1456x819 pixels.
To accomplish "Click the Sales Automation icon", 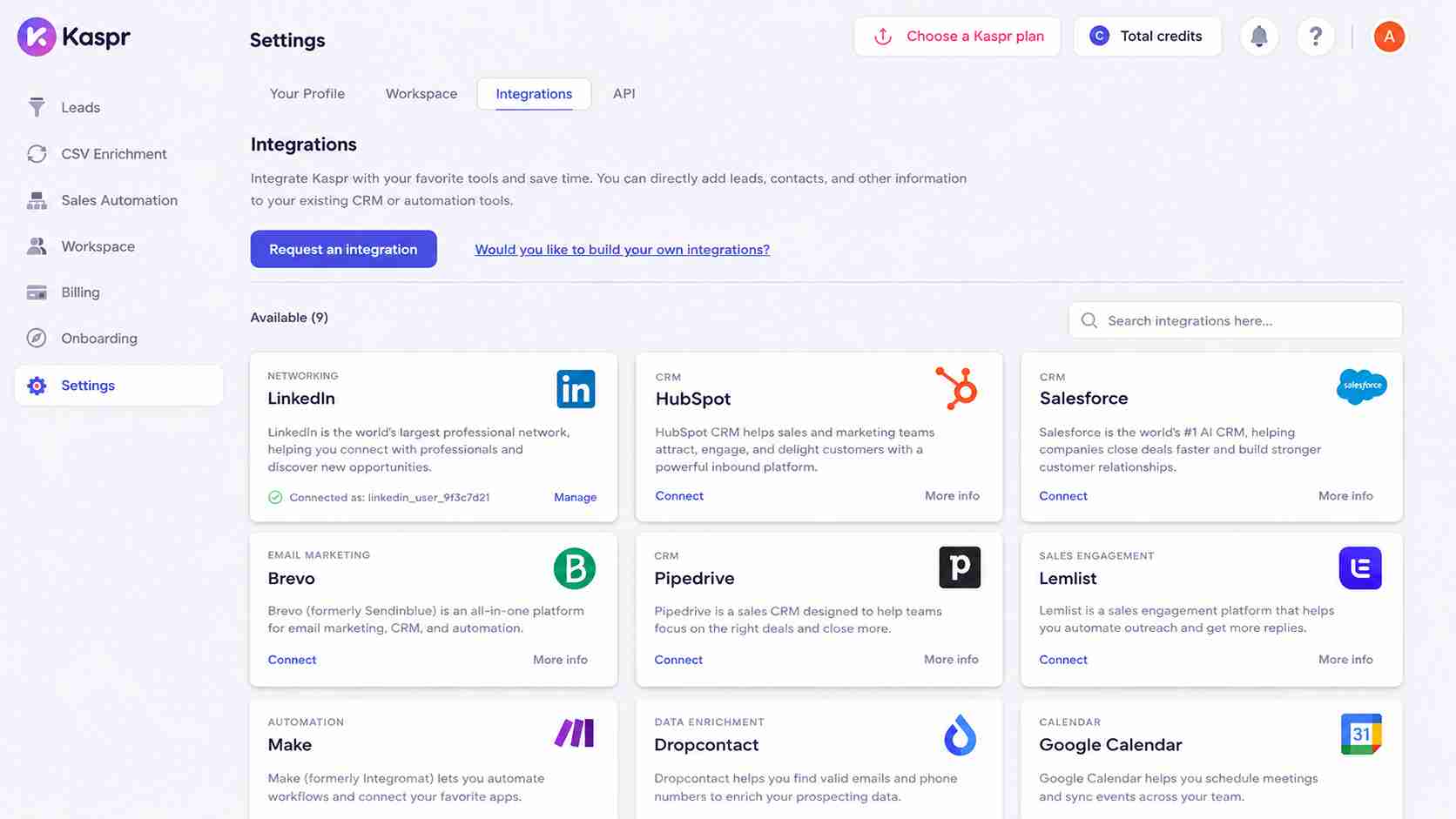I will coord(37,200).
